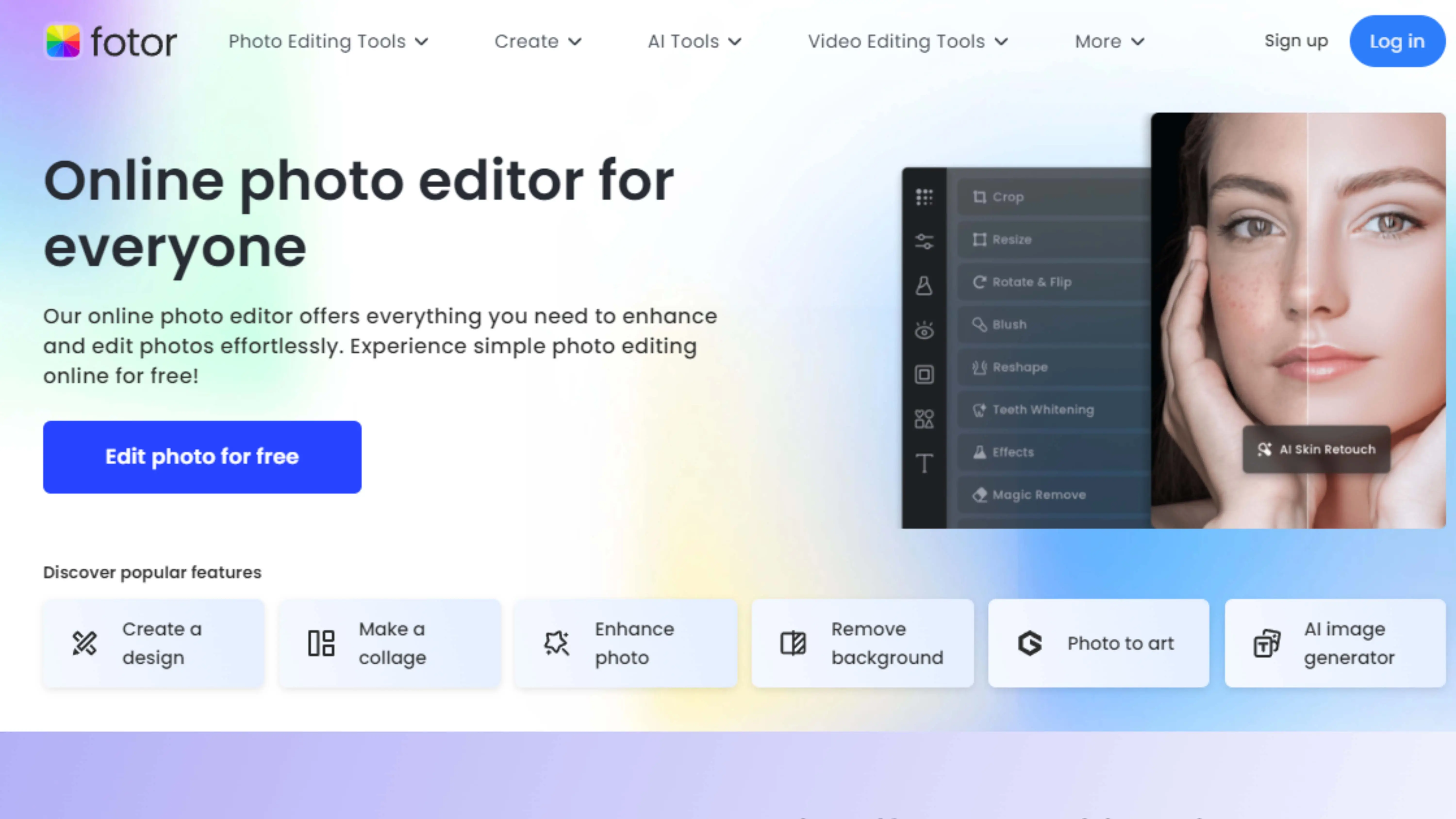Click the Make a collage layout icon
Screen dimensions: 1456x819
pos(321,643)
